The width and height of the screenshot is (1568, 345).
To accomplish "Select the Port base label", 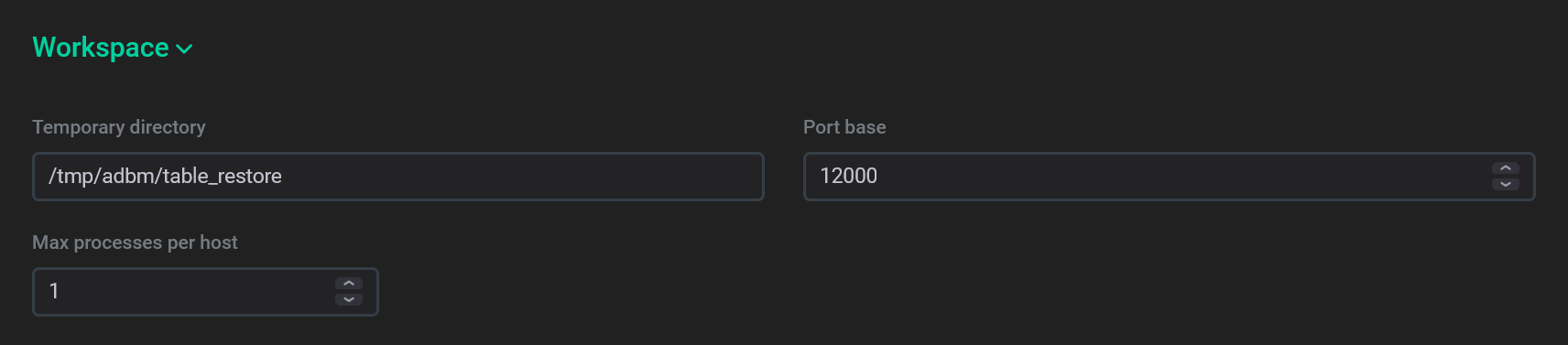I will click(x=844, y=127).
